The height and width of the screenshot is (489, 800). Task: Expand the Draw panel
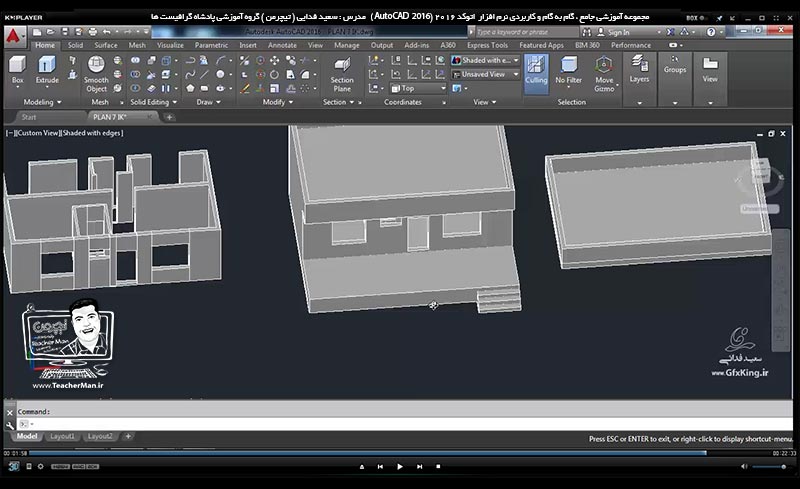pos(209,102)
